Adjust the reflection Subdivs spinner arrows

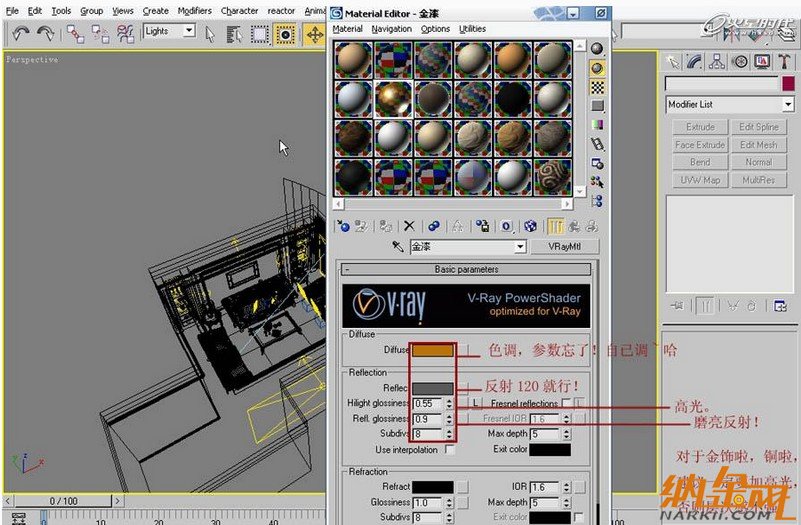pyautogui.click(x=449, y=434)
